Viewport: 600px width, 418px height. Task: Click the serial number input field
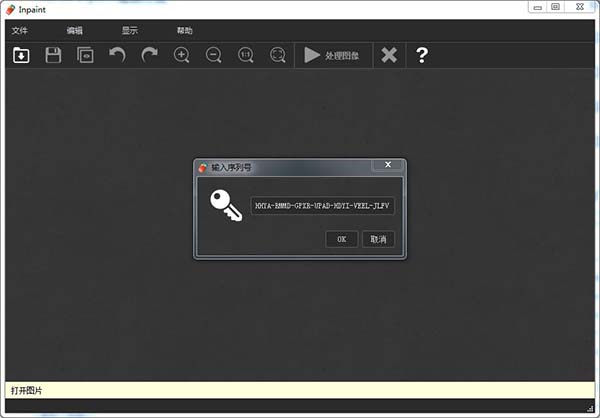[x=322, y=206]
